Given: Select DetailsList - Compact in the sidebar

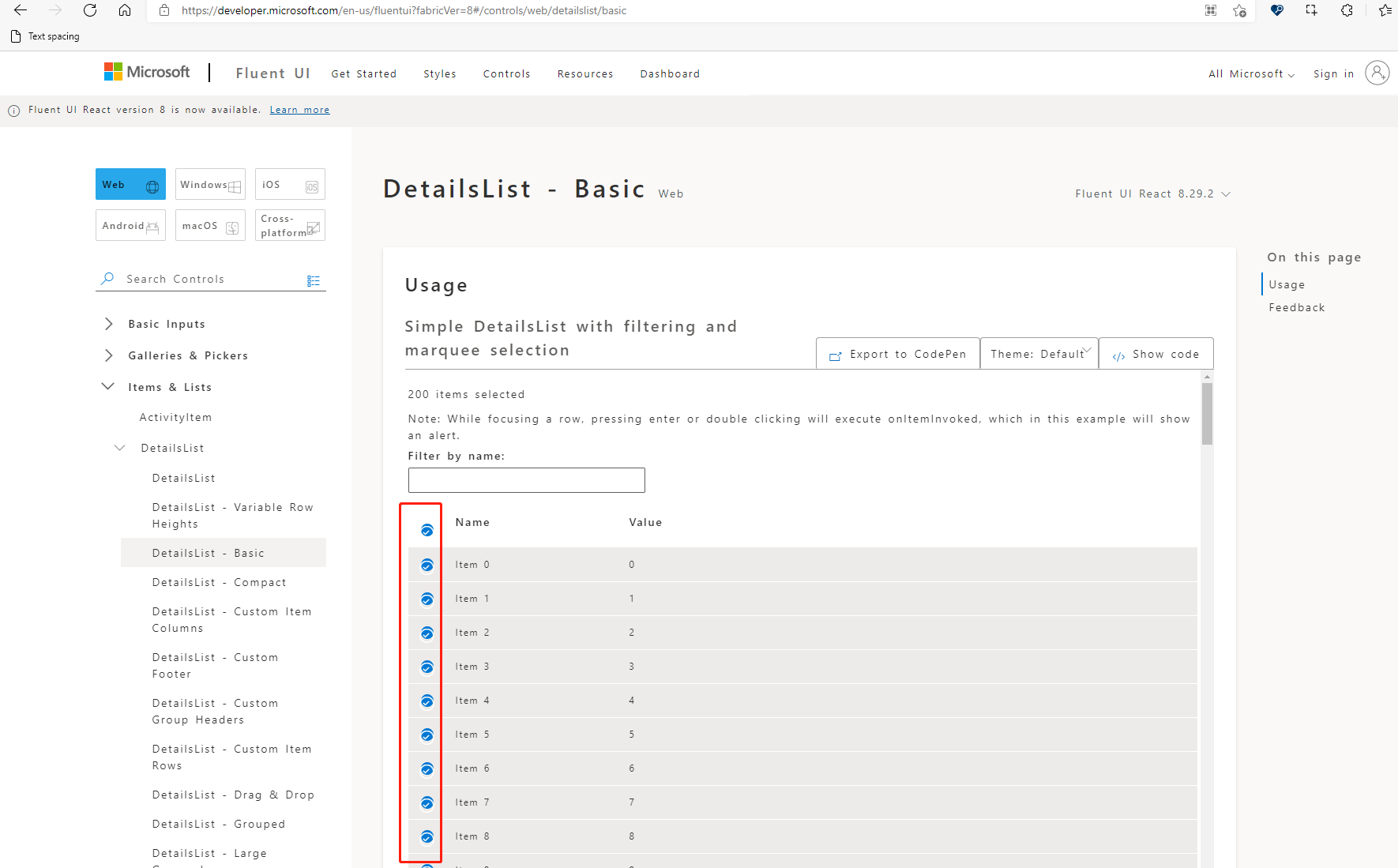Looking at the screenshot, I should [219, 582].
